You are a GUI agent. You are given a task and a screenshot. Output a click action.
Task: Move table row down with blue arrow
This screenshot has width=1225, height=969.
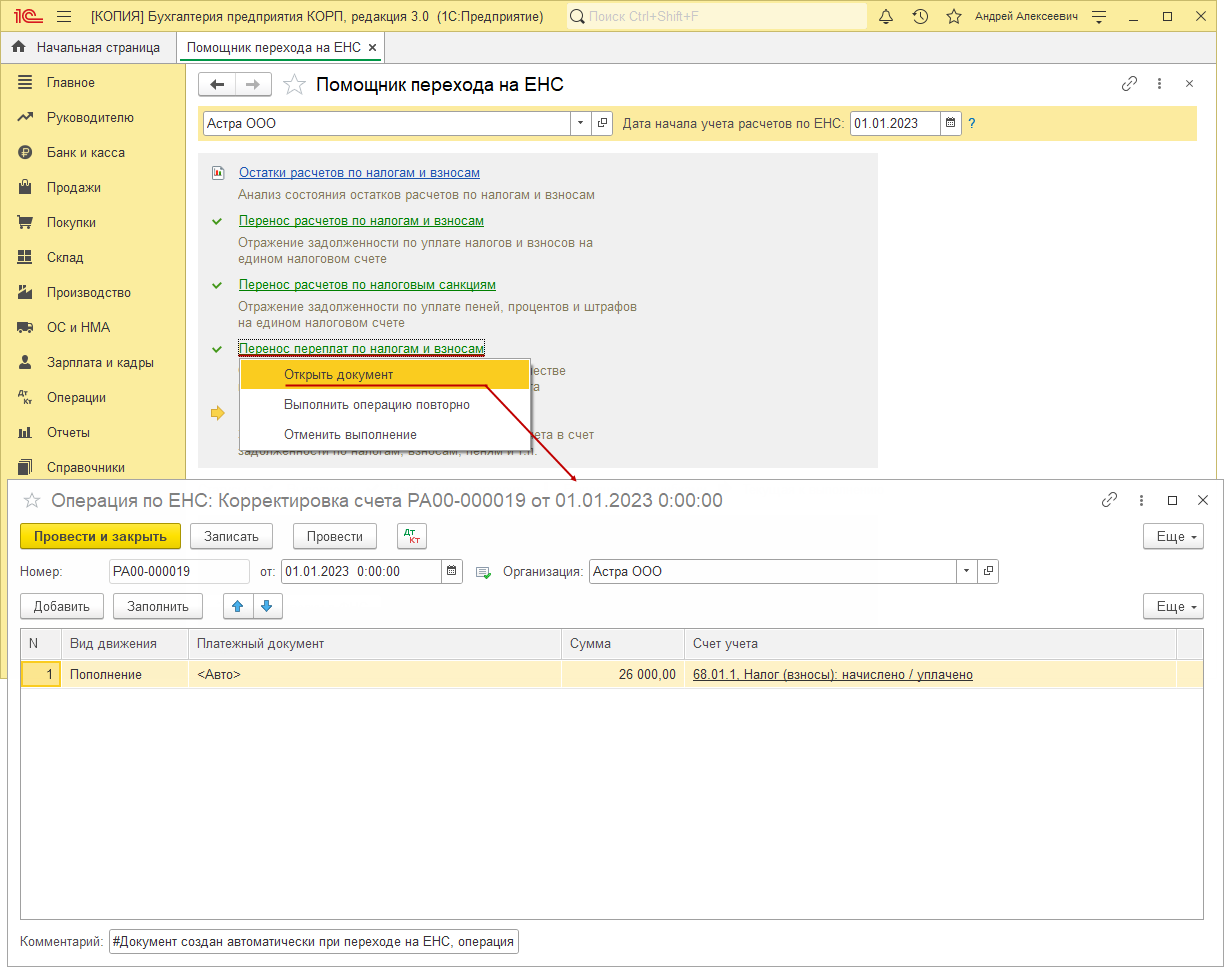(x=268, y=606)
